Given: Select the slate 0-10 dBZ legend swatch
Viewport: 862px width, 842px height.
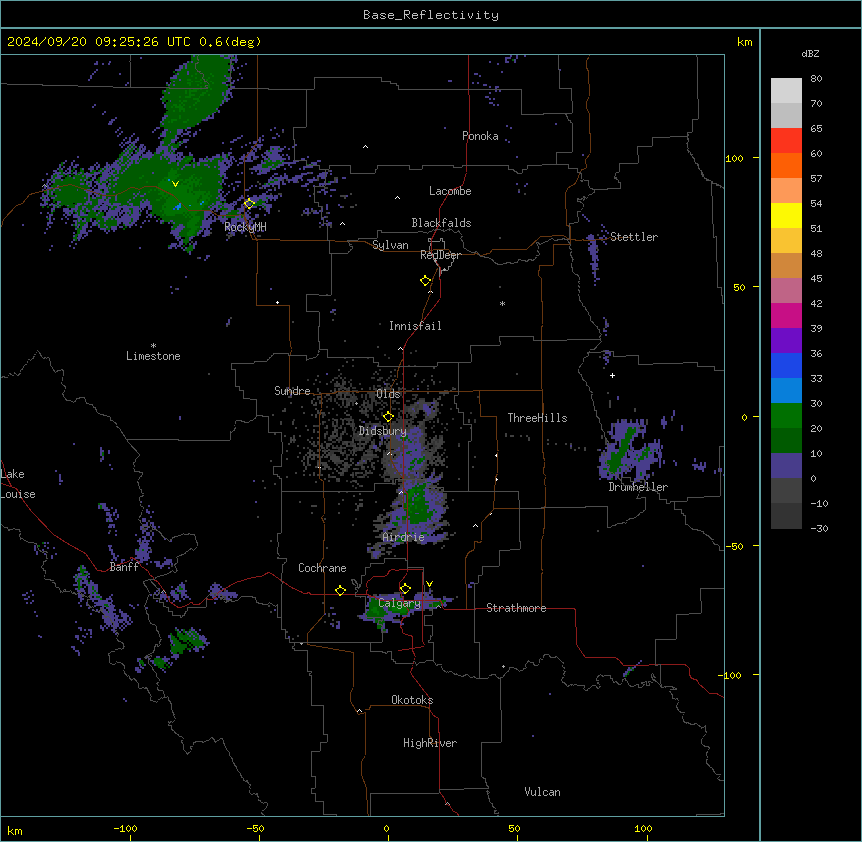Looking at the screenshot, I should click(x=786, y=466).
